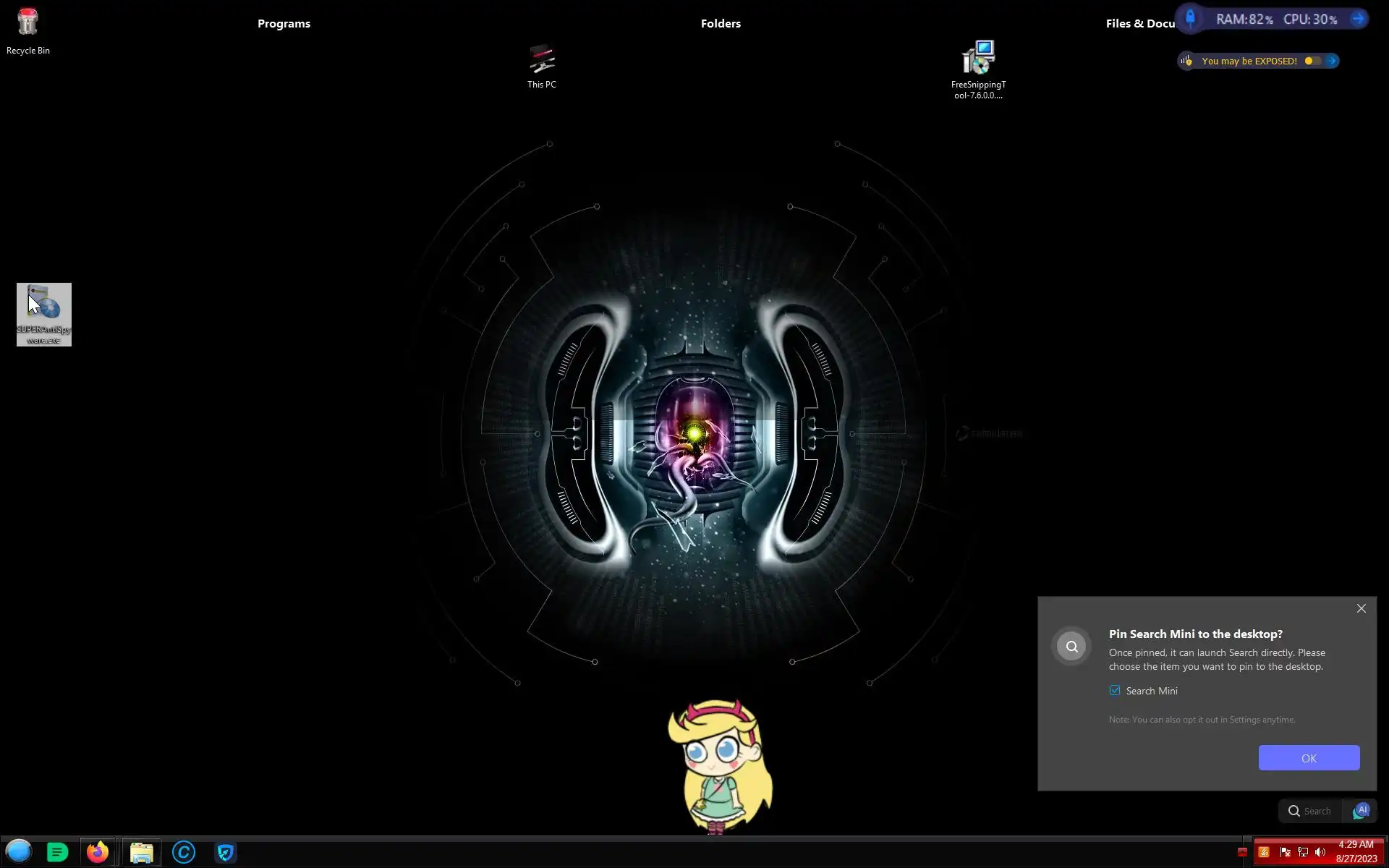
Task: Select the Folders fence title
Action: [721, 23]
